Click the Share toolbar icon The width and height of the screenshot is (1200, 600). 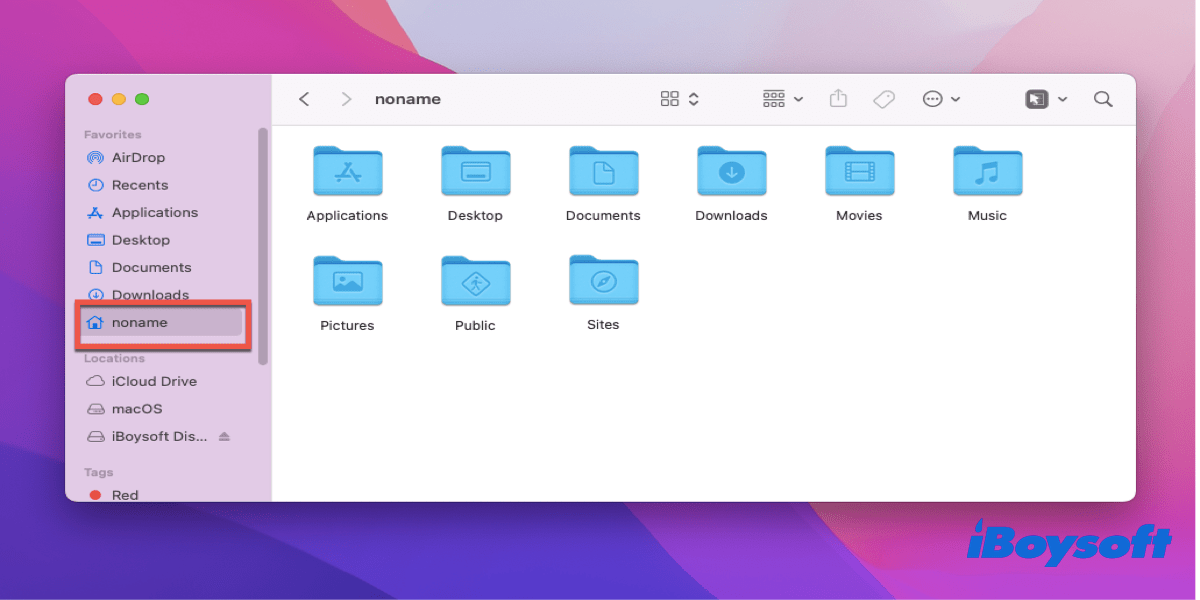[x=839, y=99]
